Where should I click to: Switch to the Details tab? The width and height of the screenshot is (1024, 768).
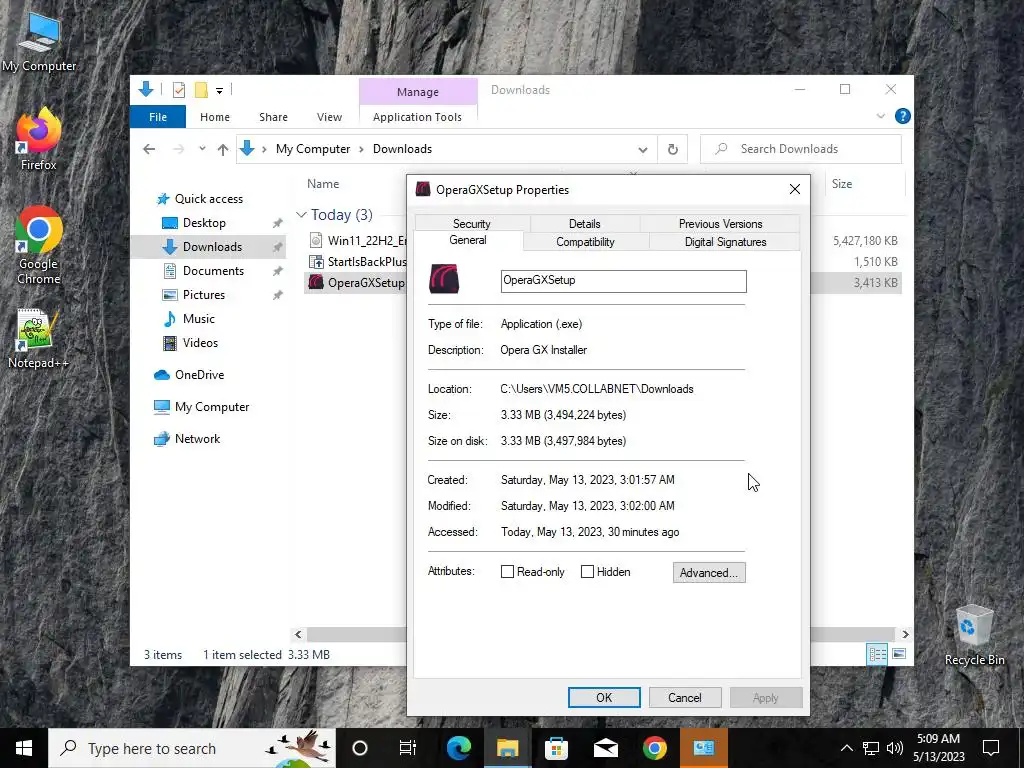pyautogui.click(x=584, y=223)
